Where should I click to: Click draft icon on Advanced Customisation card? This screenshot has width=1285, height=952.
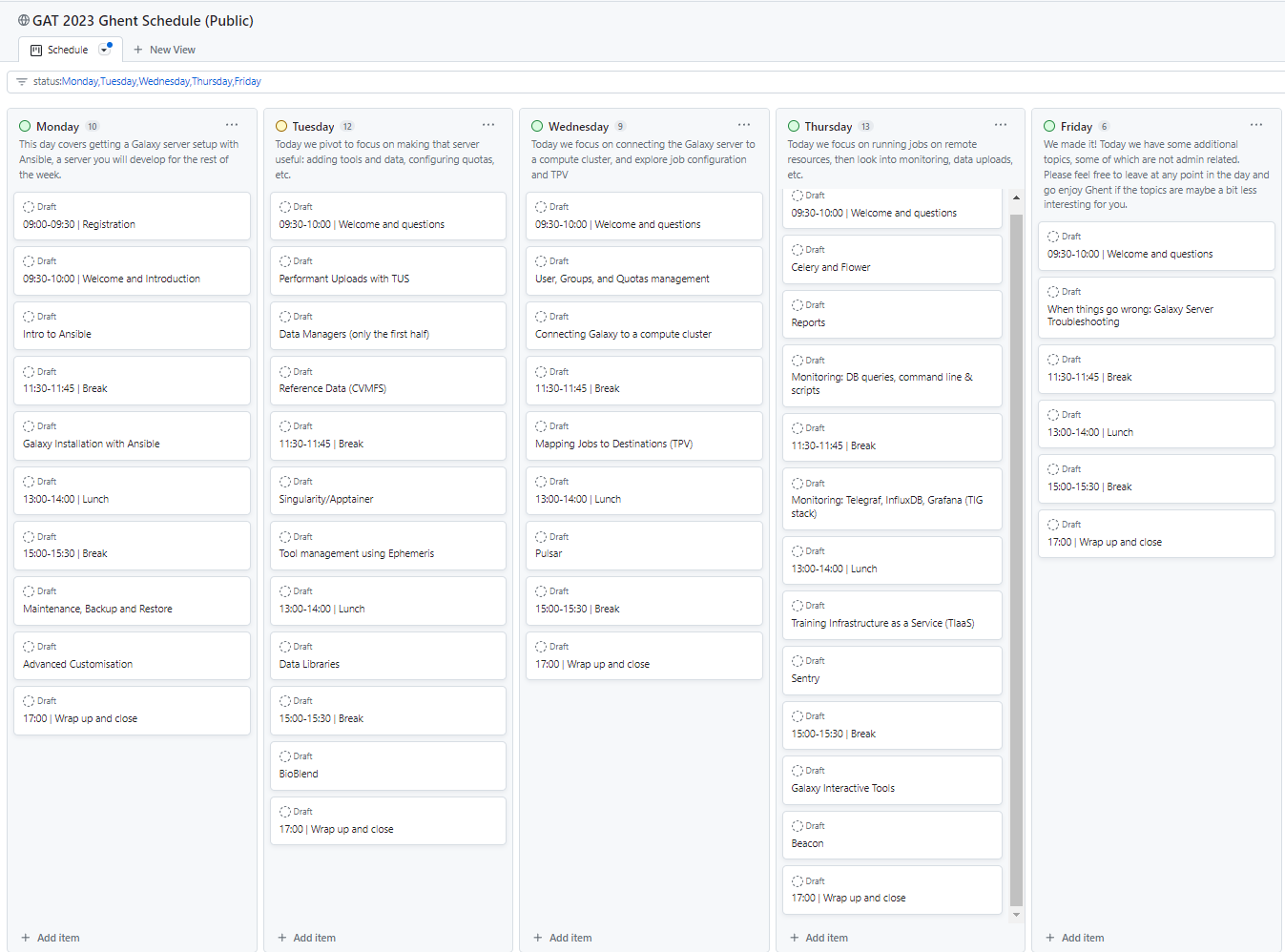click(29, 647)
